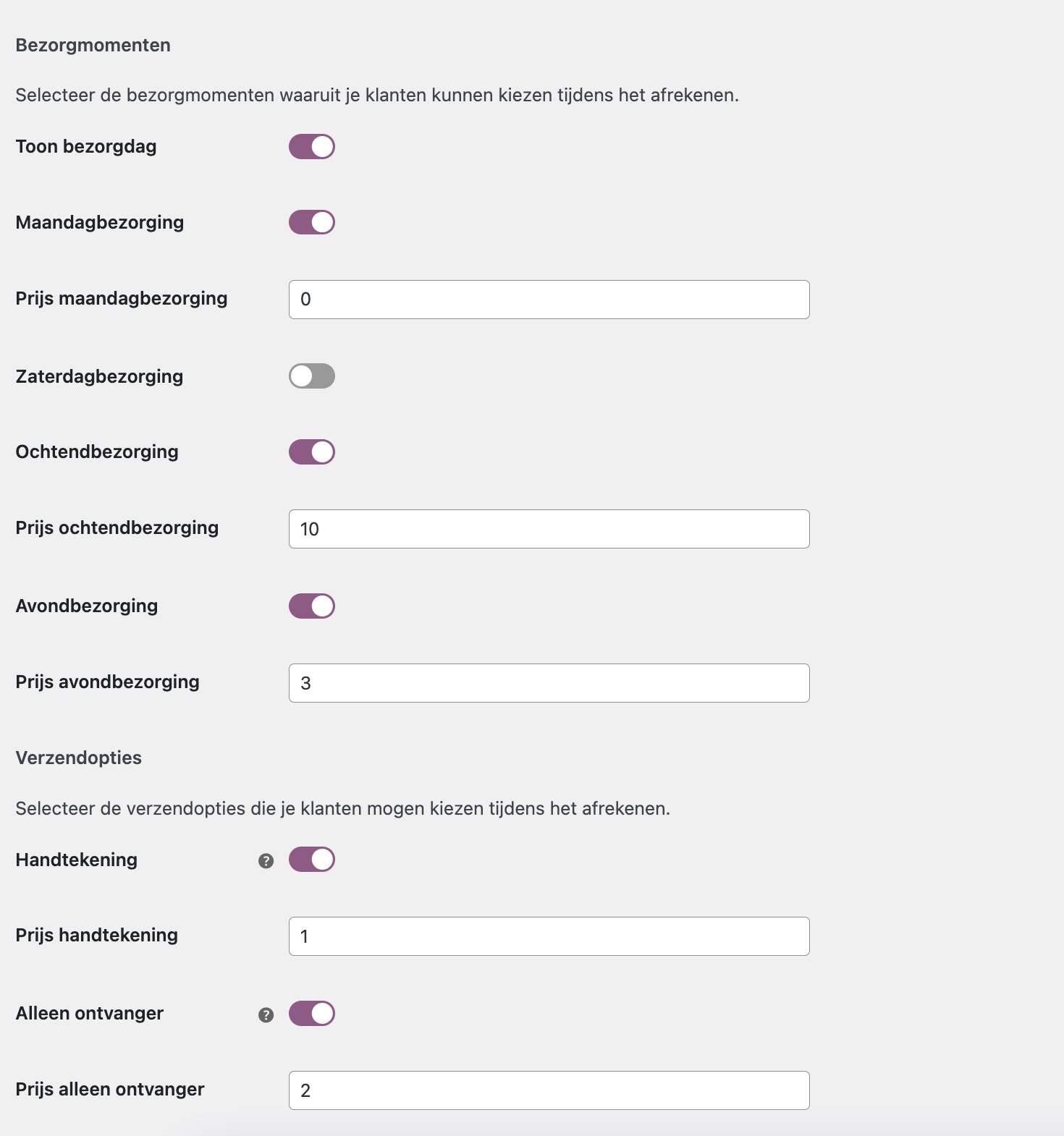This screenshot has height=1136, width=1064.
Task: Disable the Alleen ontvanger switch
Action: (x=311, y=1014)
